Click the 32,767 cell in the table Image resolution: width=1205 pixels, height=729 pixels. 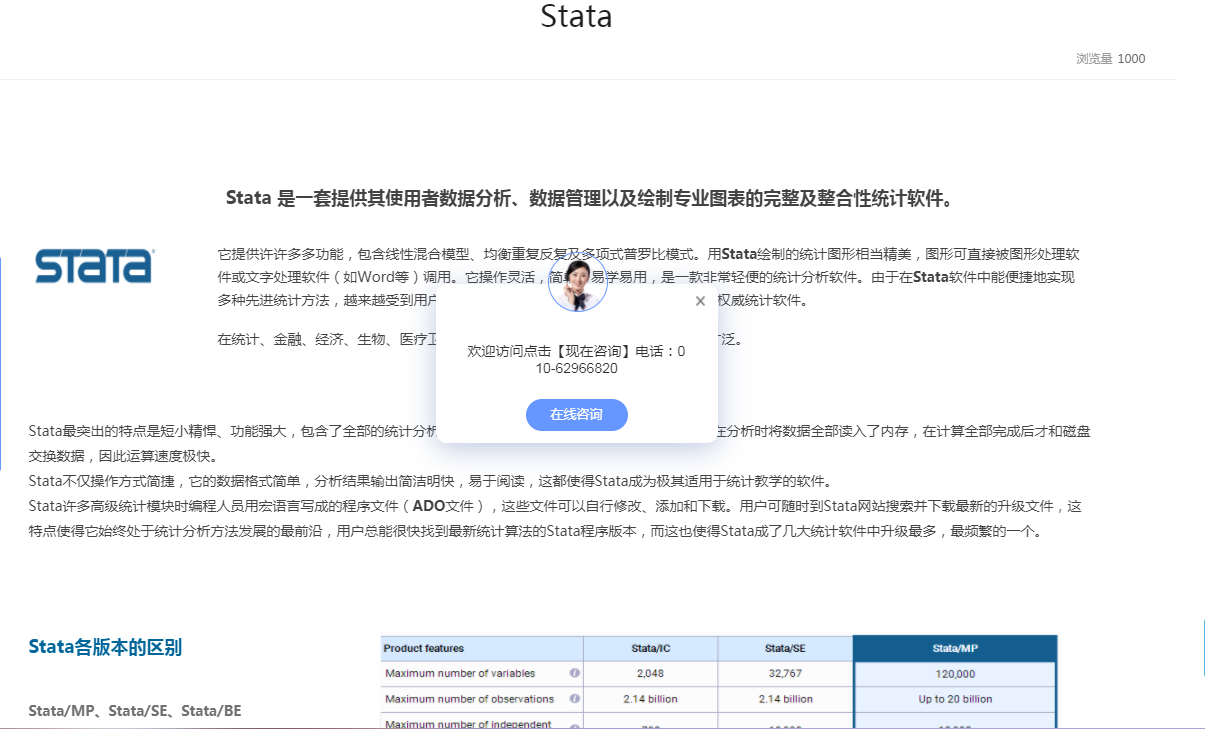point(785,674)
